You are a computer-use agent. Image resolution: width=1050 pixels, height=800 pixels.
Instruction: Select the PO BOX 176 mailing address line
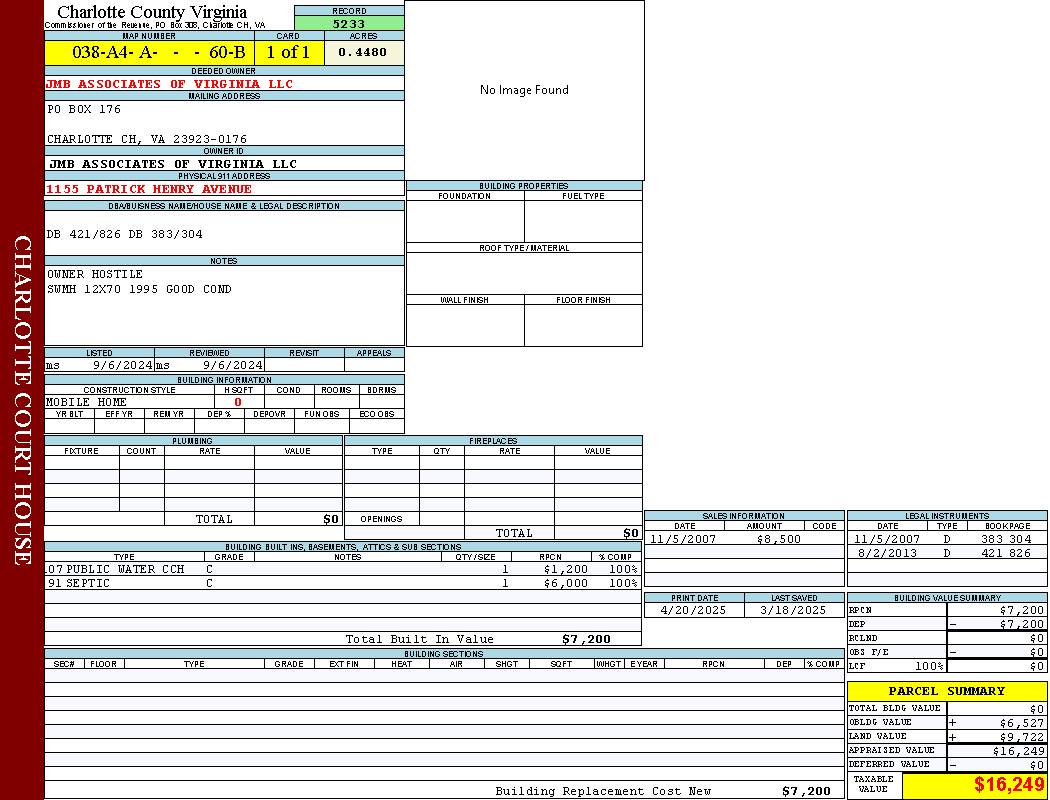(84, 109)
